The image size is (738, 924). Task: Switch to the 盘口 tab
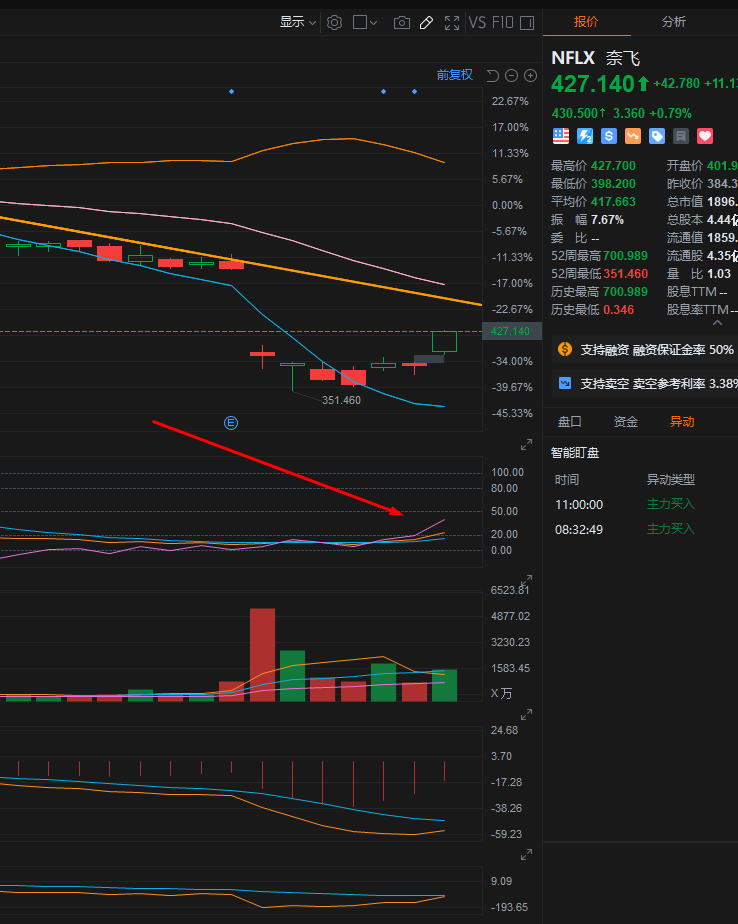click(569, 421)
